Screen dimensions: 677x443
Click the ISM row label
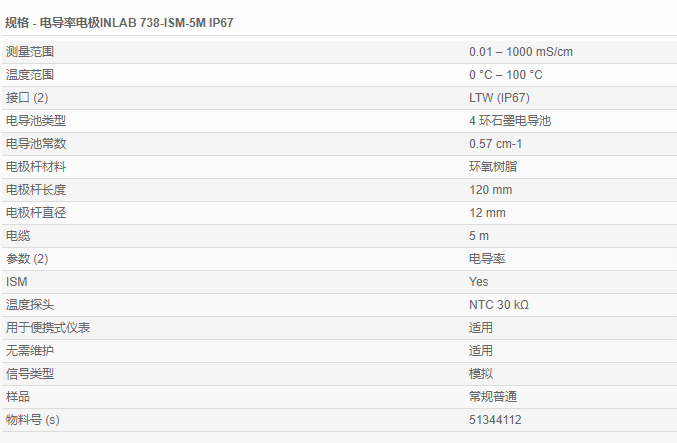[x=17, y=281]
